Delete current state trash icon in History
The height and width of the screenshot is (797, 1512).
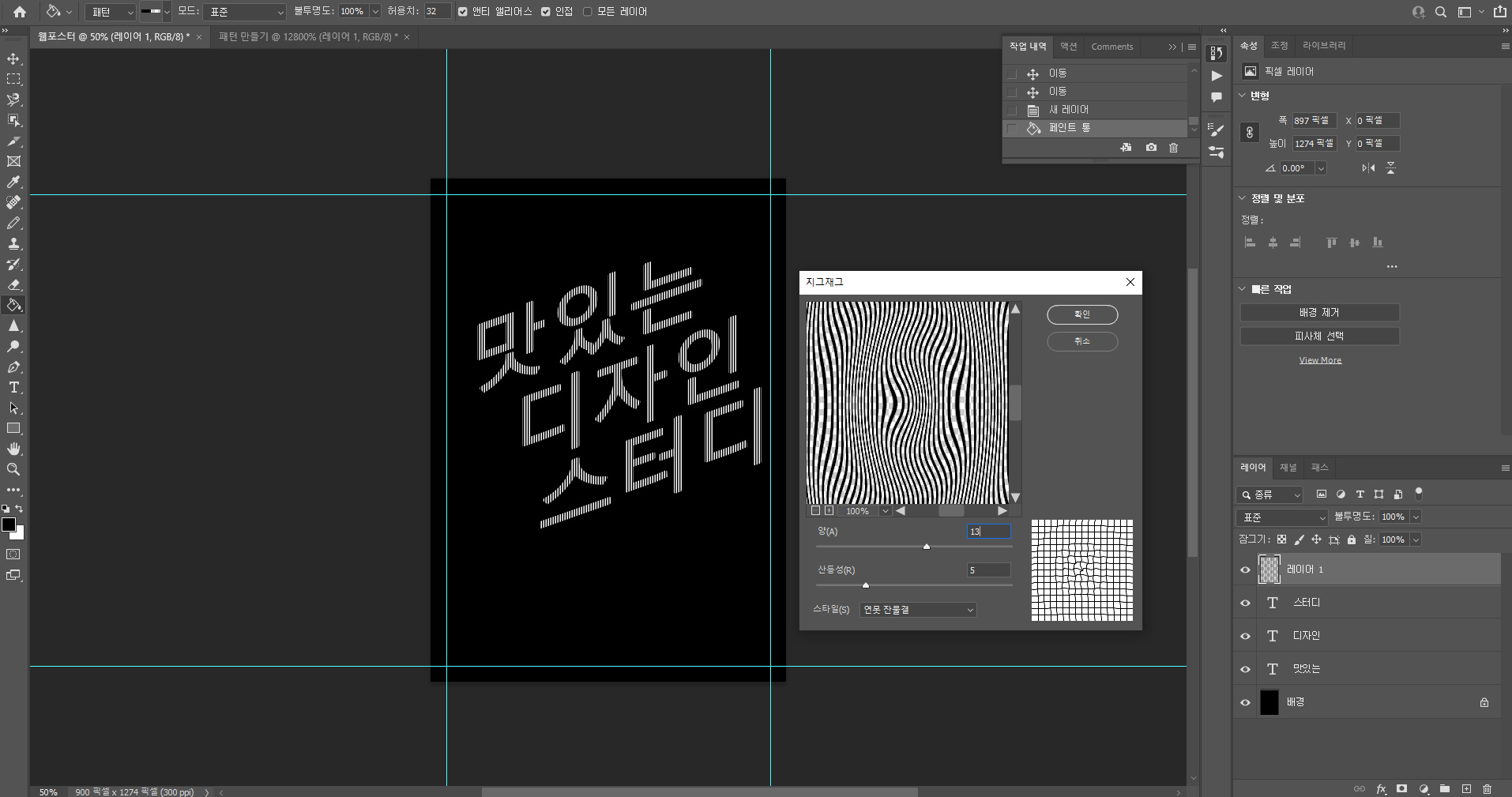tap(1173, 148)
